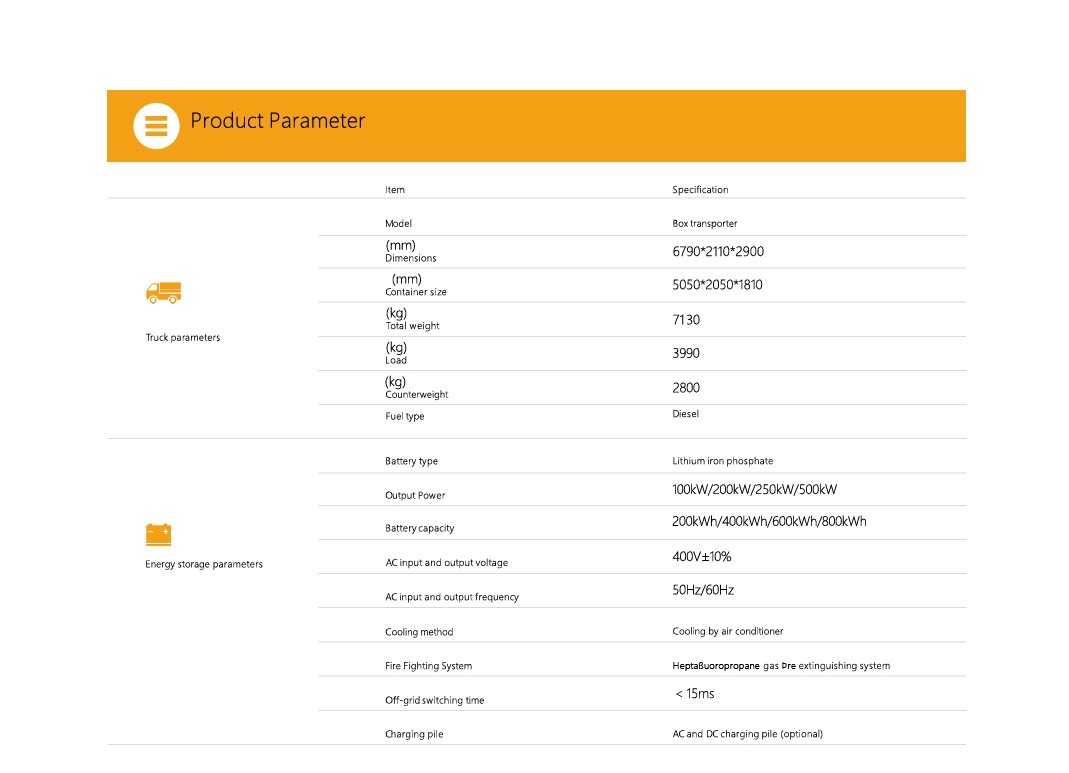Click the Product Parameter heading text
This screenshot has height=773, width=1069.
point(277,121)
